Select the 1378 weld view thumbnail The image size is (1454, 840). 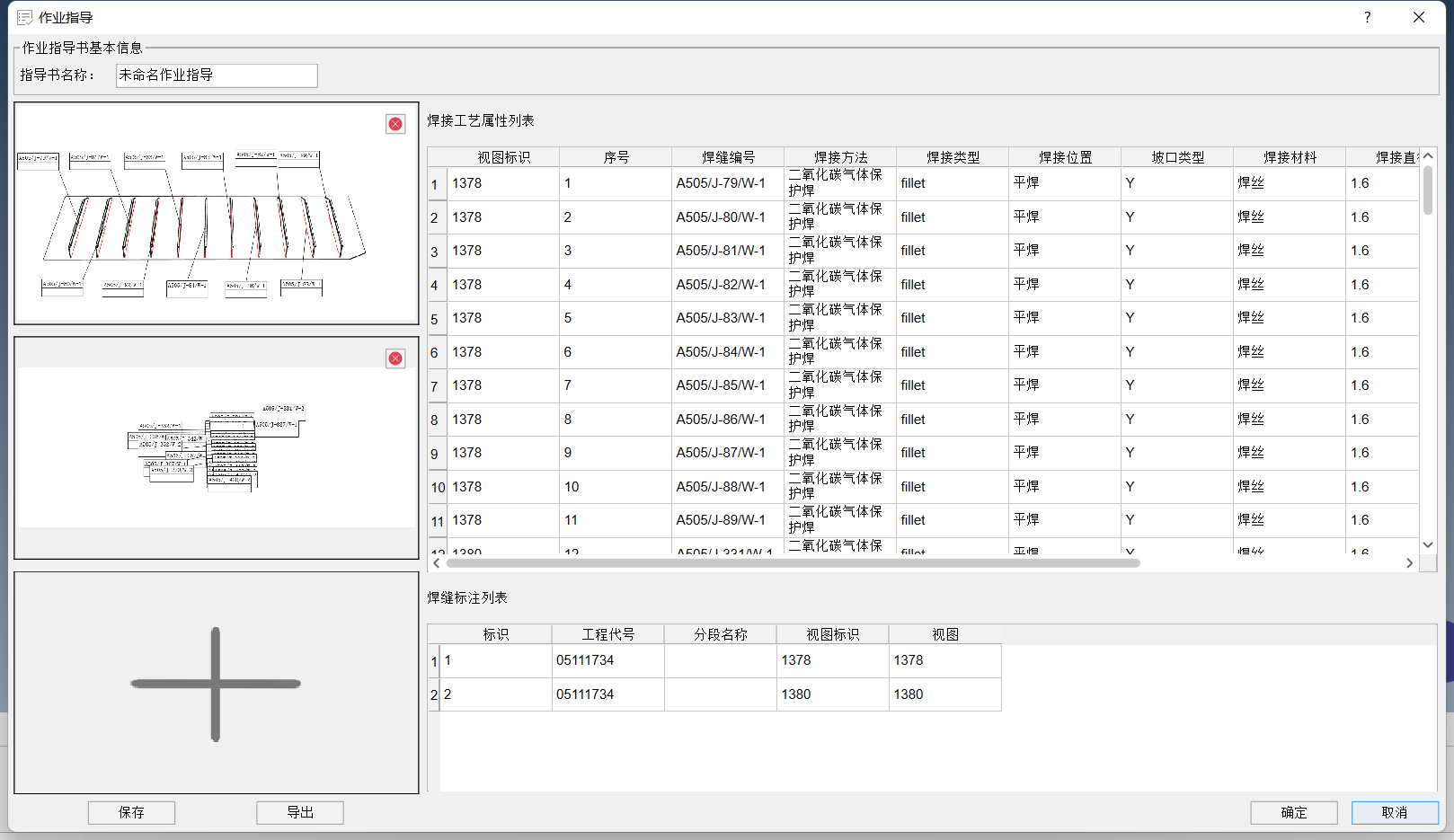[x=216, y=214]
